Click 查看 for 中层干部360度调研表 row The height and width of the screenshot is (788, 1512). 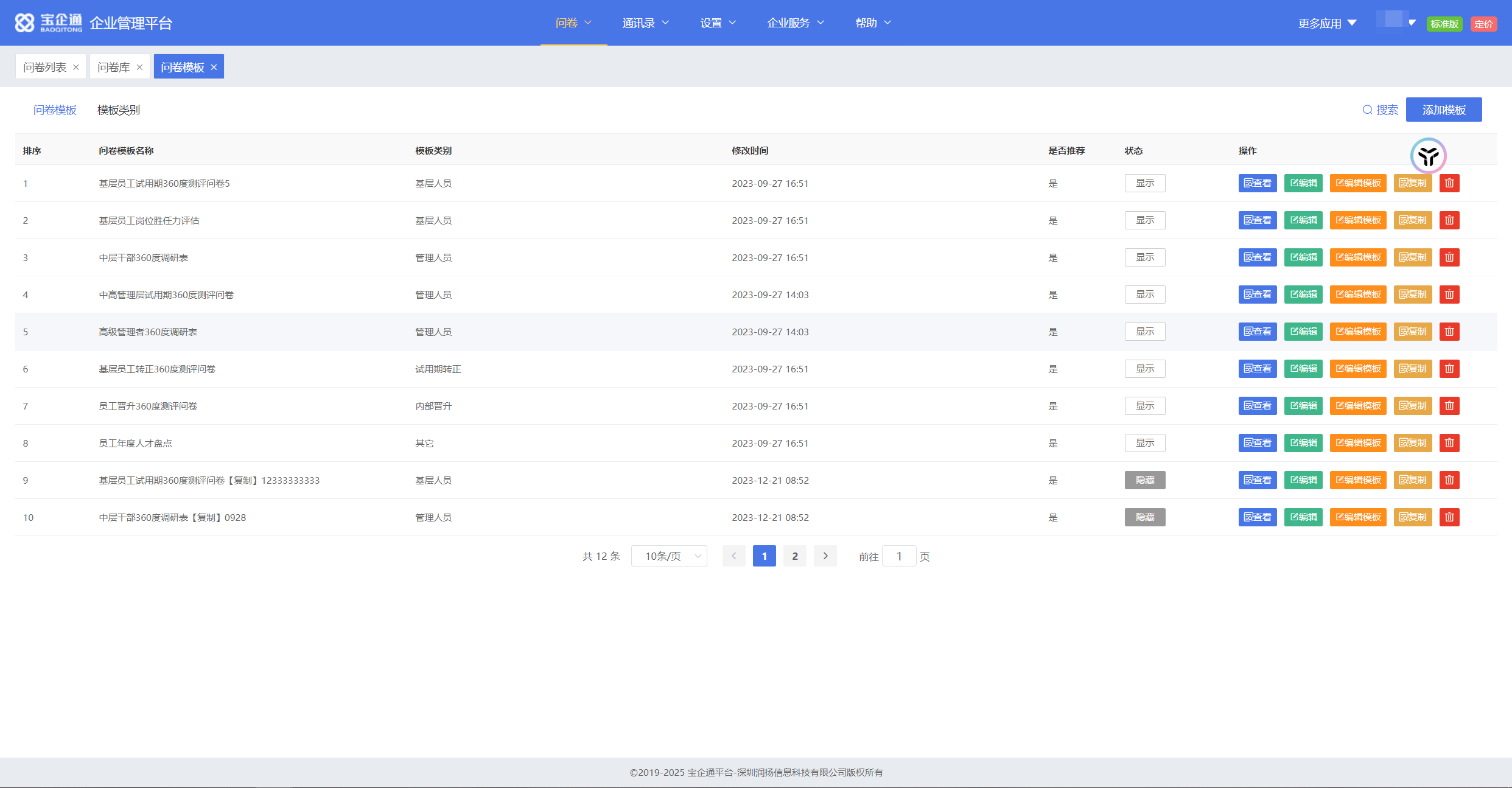1257,257
